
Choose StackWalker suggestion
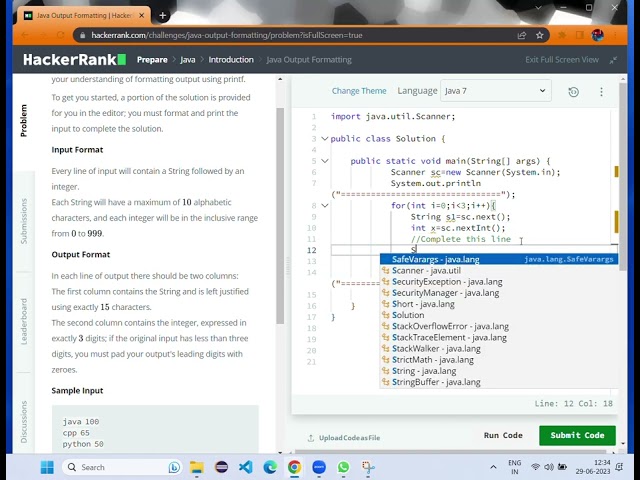click(499, 349)
